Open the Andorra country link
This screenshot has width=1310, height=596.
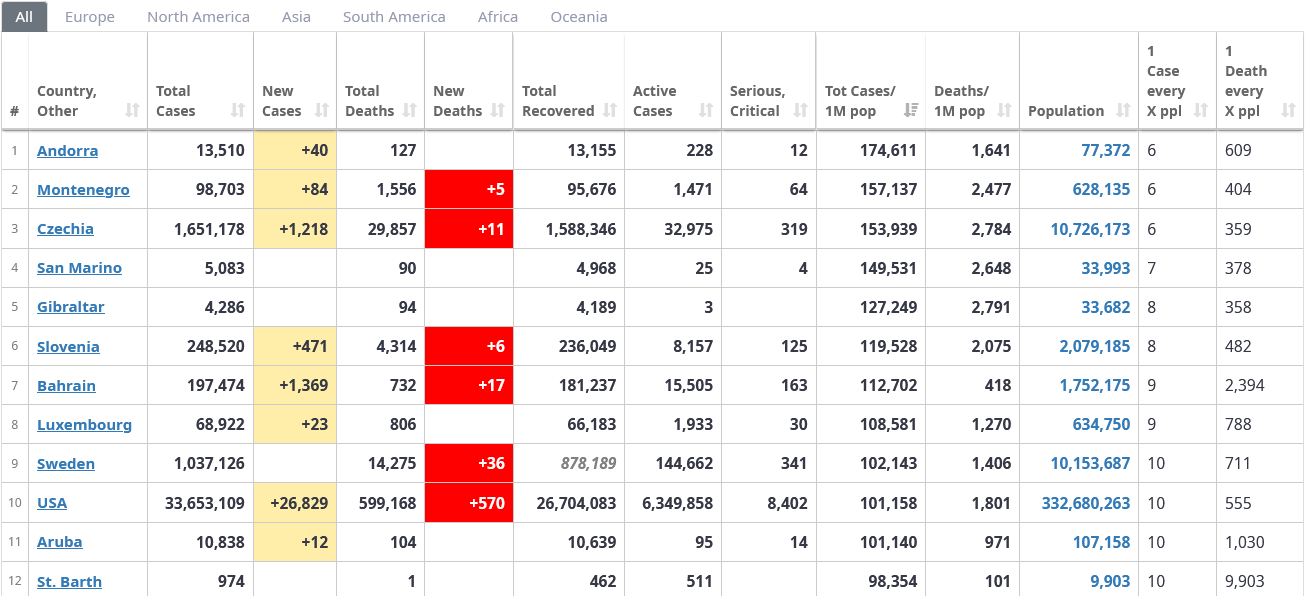[x=67, y=151]
